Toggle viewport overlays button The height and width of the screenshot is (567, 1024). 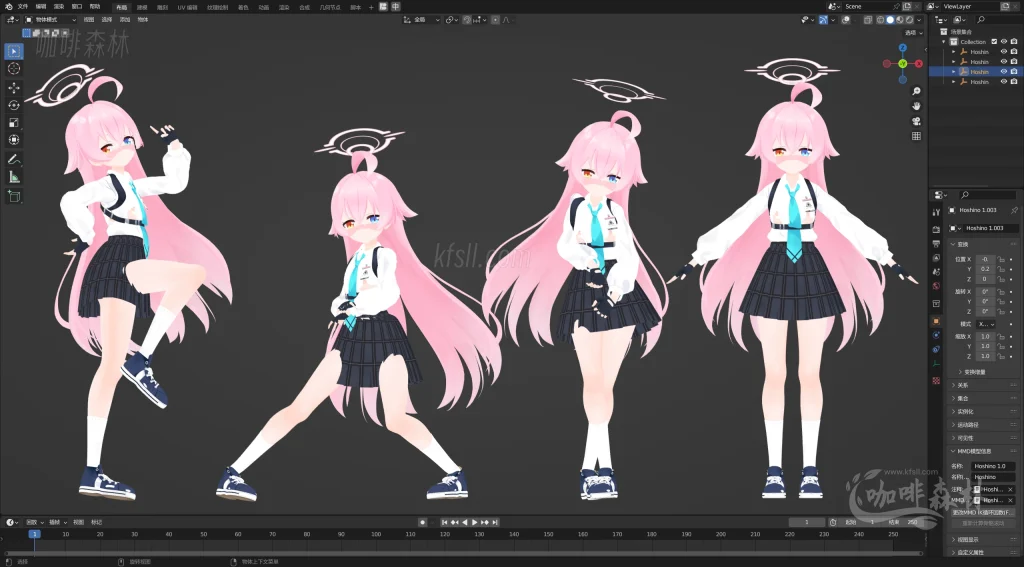click(846, 20)
